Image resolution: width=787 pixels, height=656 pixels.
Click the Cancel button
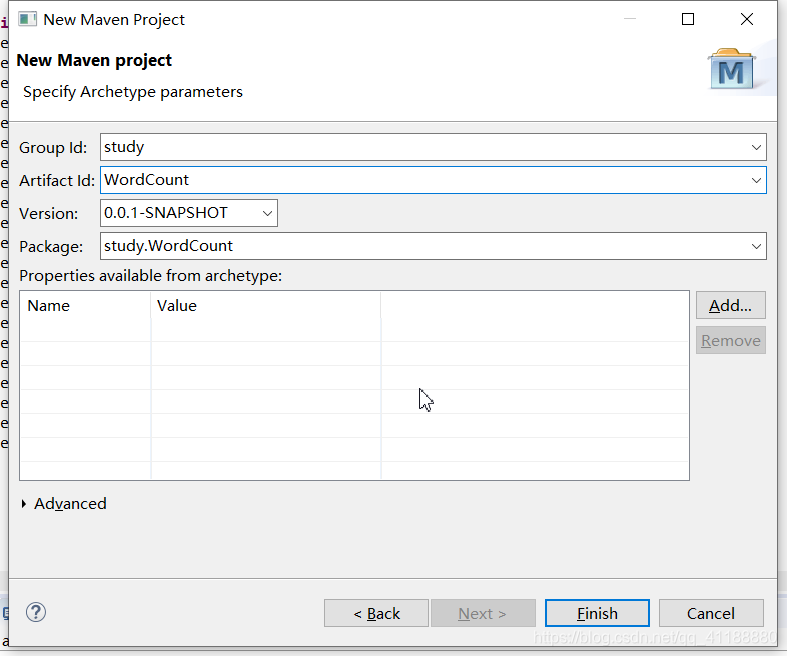tap(711, 613)
